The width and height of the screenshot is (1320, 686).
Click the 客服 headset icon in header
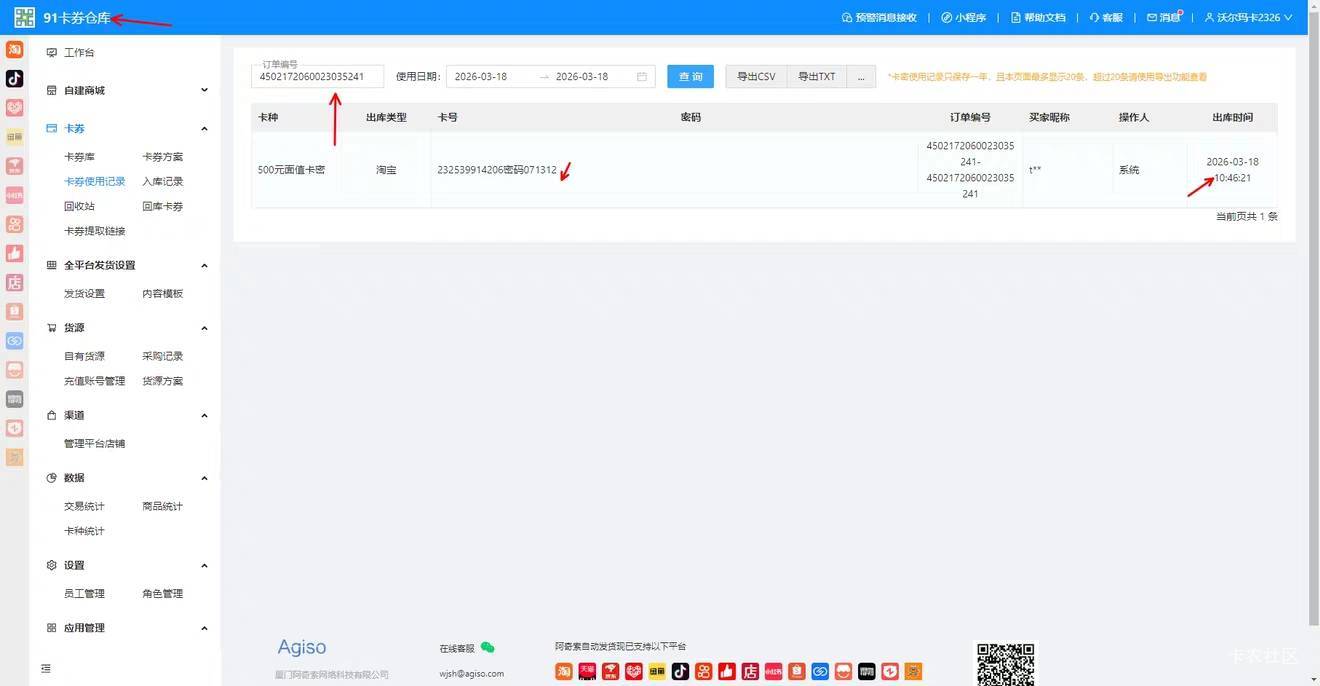tap(1094, 18)
